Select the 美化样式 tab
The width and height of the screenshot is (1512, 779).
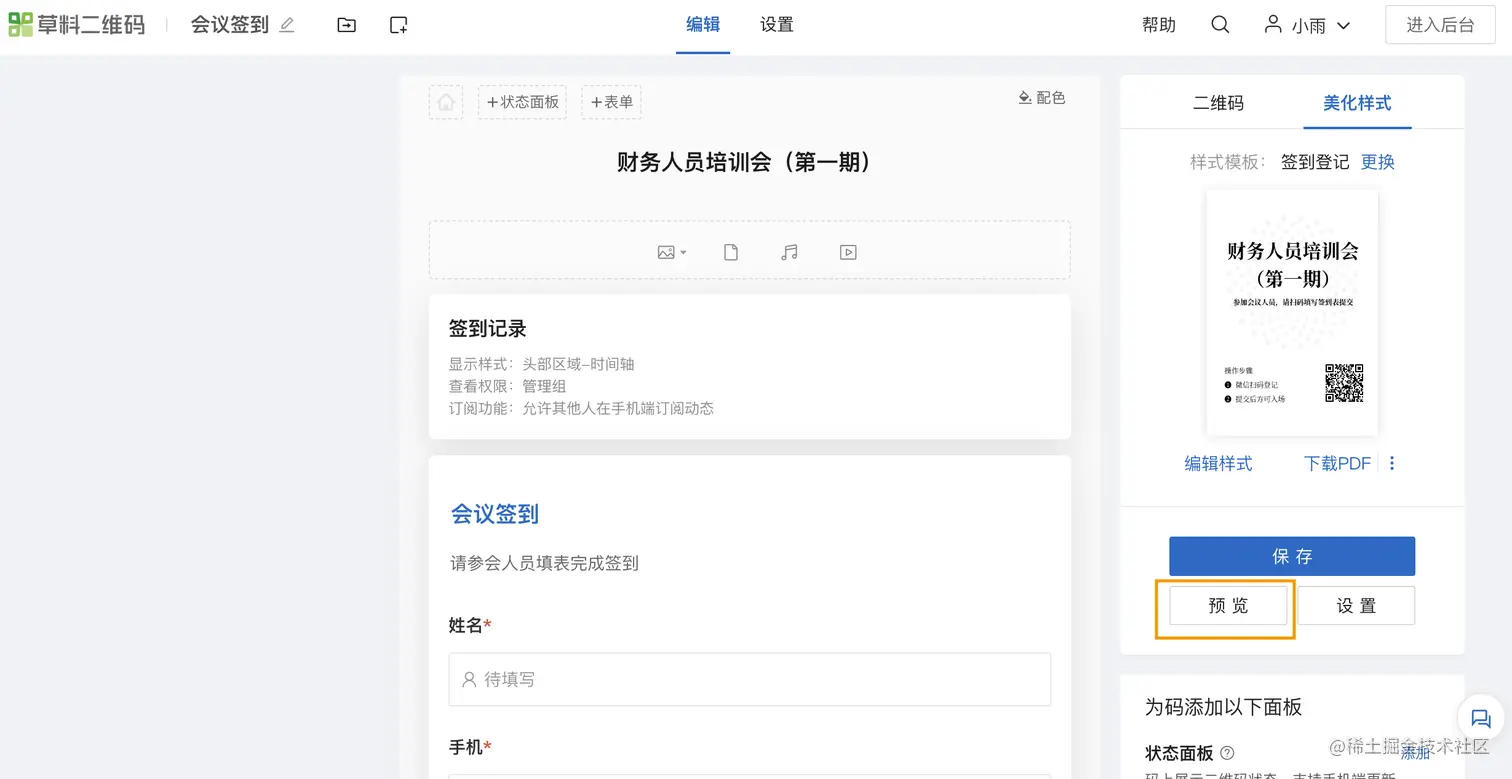(1357, 103)
